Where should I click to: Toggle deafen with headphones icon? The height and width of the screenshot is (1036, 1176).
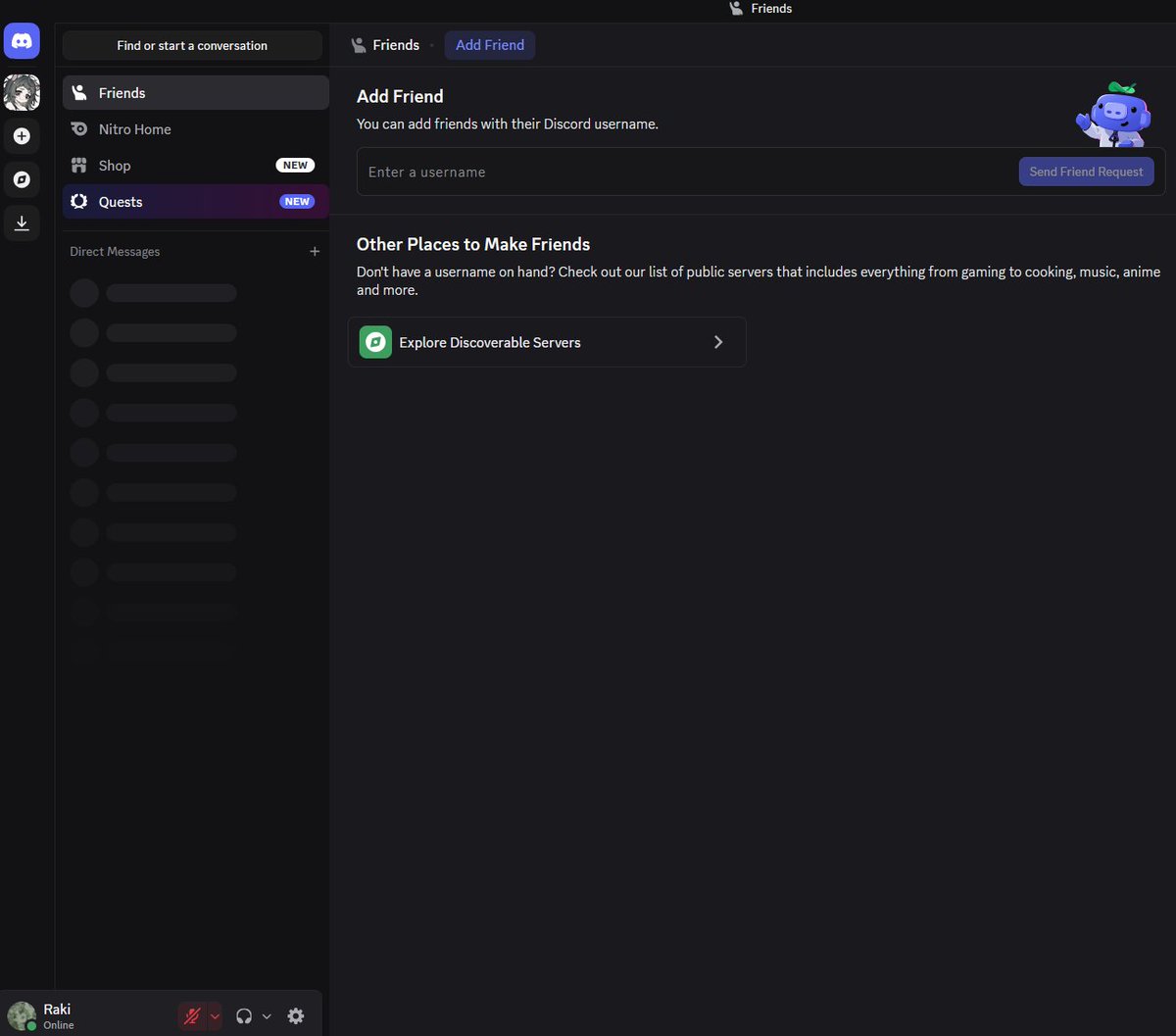[245, 1016]
